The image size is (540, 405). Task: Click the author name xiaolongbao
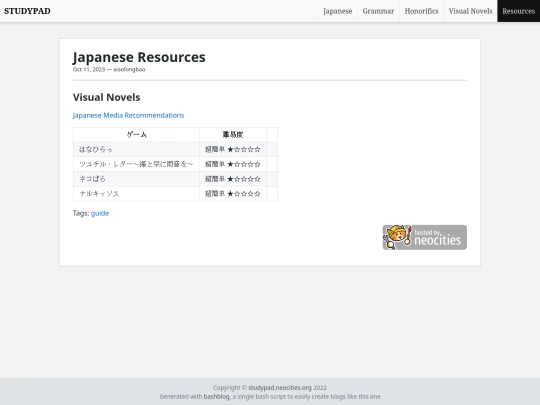coord(129,69)
